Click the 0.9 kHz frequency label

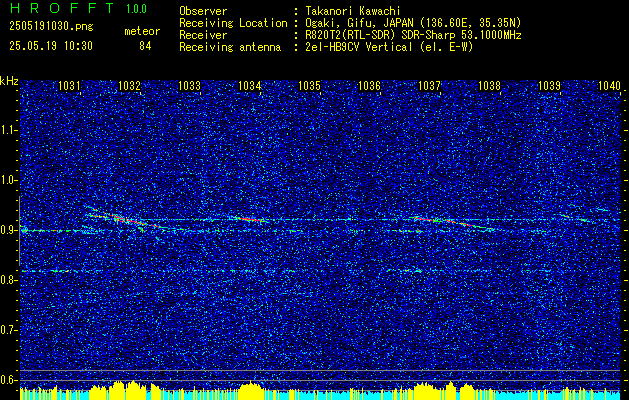pyautogui.click(x=8, y=230)
